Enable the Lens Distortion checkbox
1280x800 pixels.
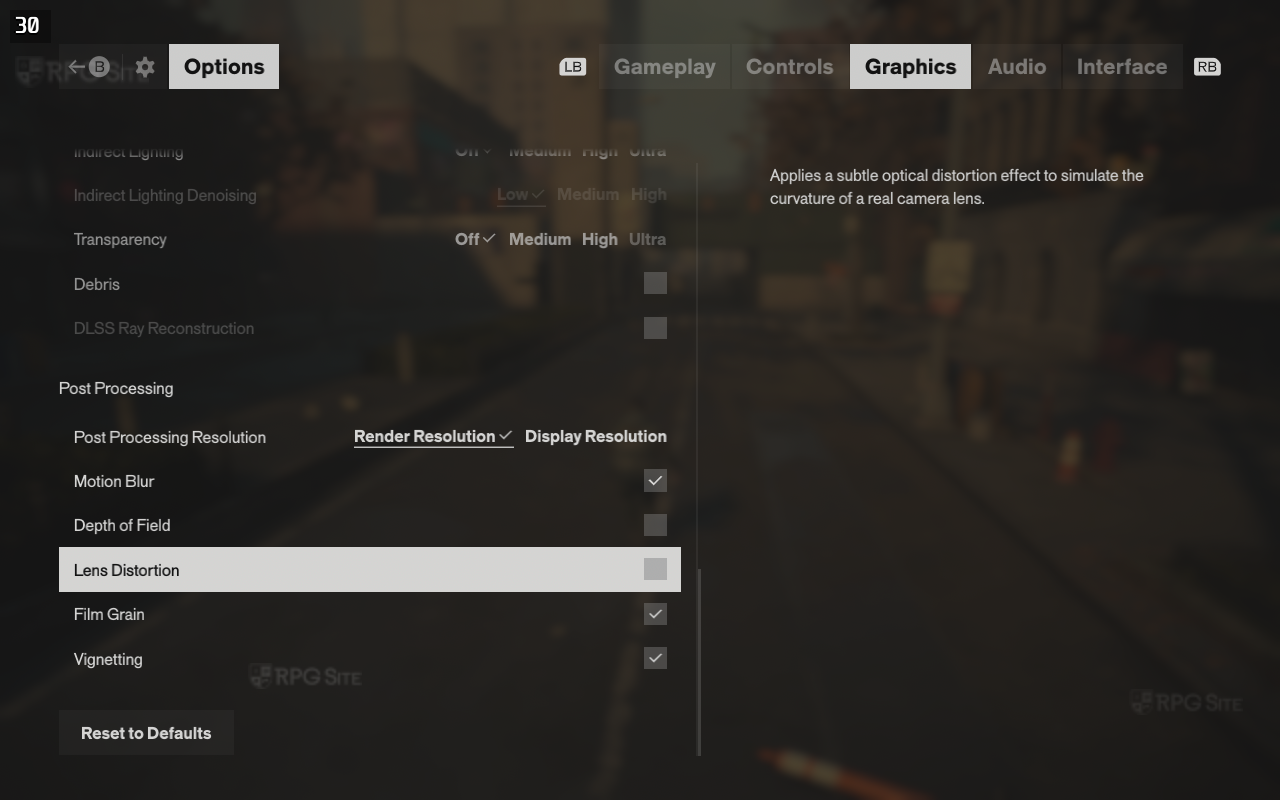coord(655,569)
